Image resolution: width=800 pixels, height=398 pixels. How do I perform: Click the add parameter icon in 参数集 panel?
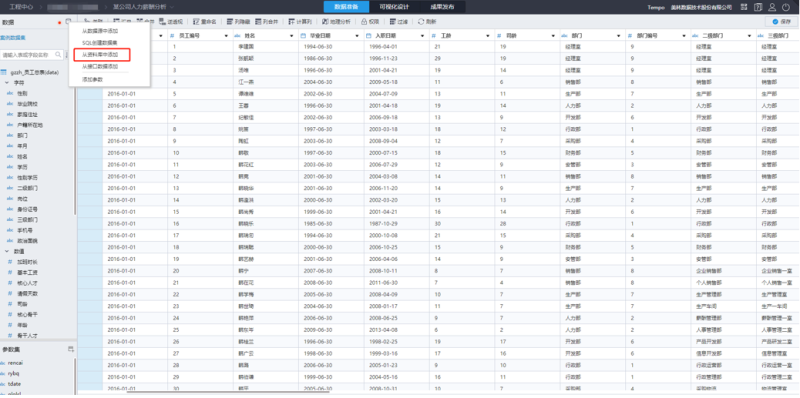point(71,349)
